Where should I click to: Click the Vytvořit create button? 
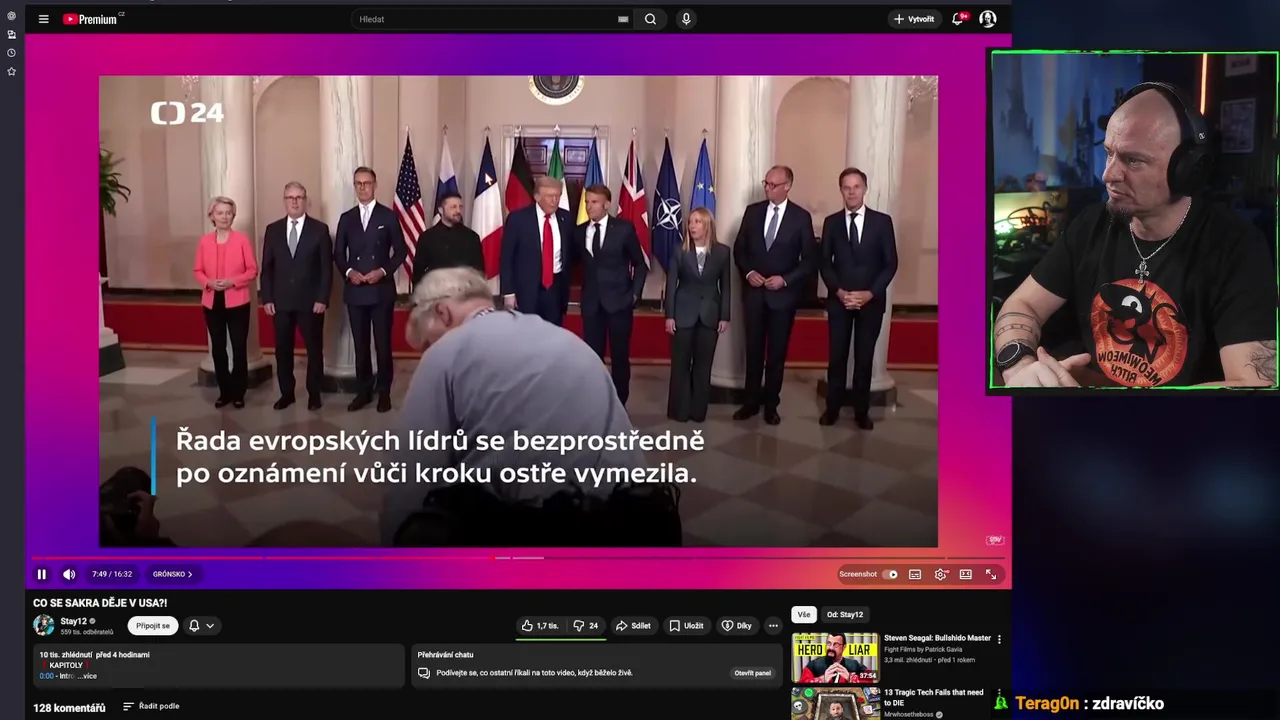tap(913, 19)
